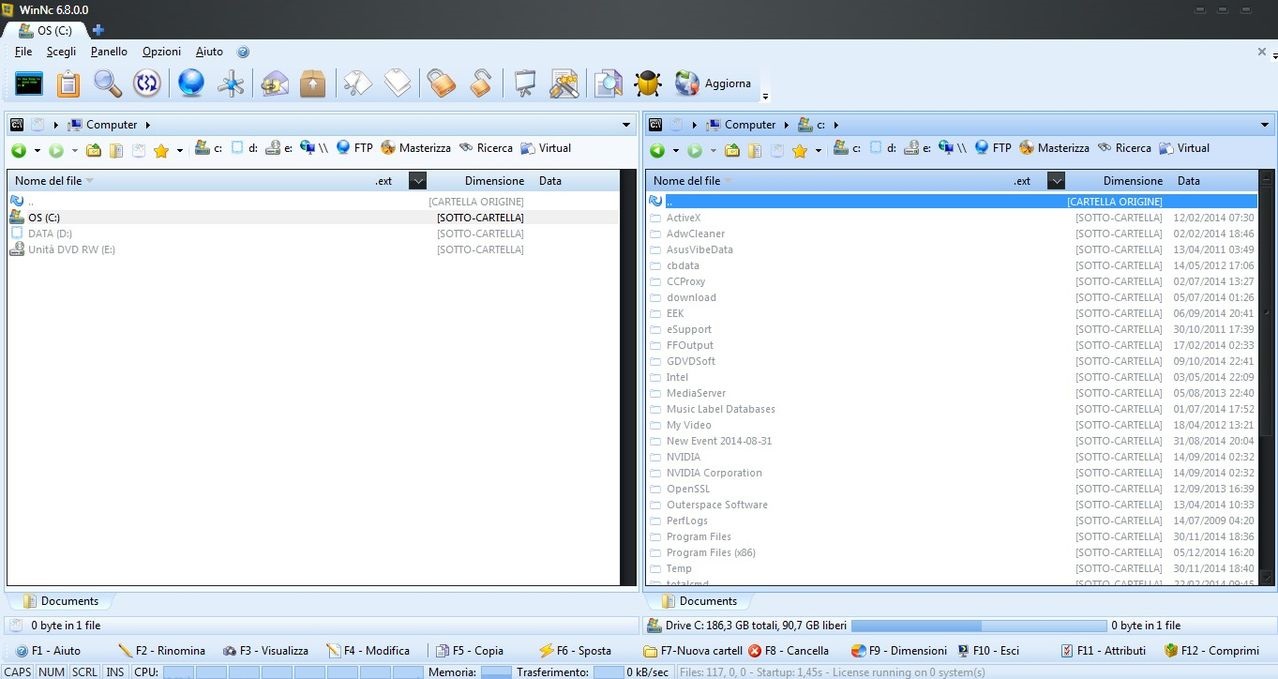Expand breadcrumb arrow after c: in right panel
Image resolution: width=1278 pixels, height=679 pixels.
[x=835, y=125]
